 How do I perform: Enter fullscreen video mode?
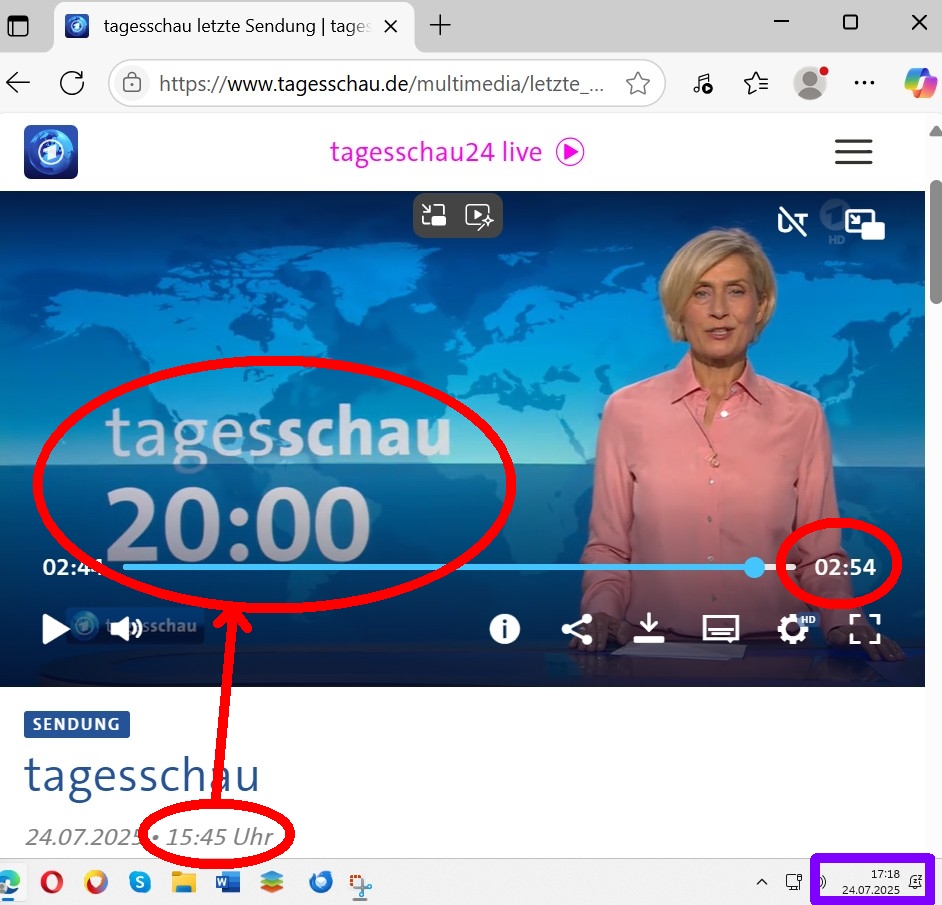[x=865, y=628]
